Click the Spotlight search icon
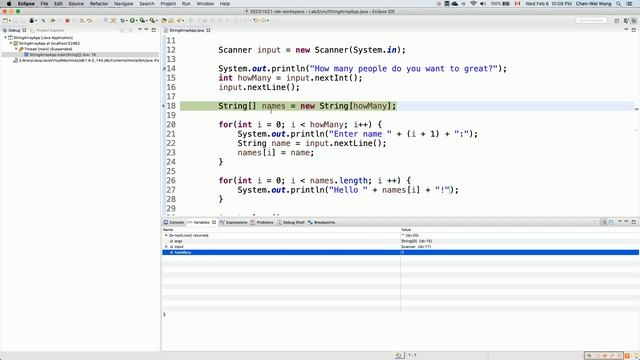The image size is (640, 360). (619, 4)
